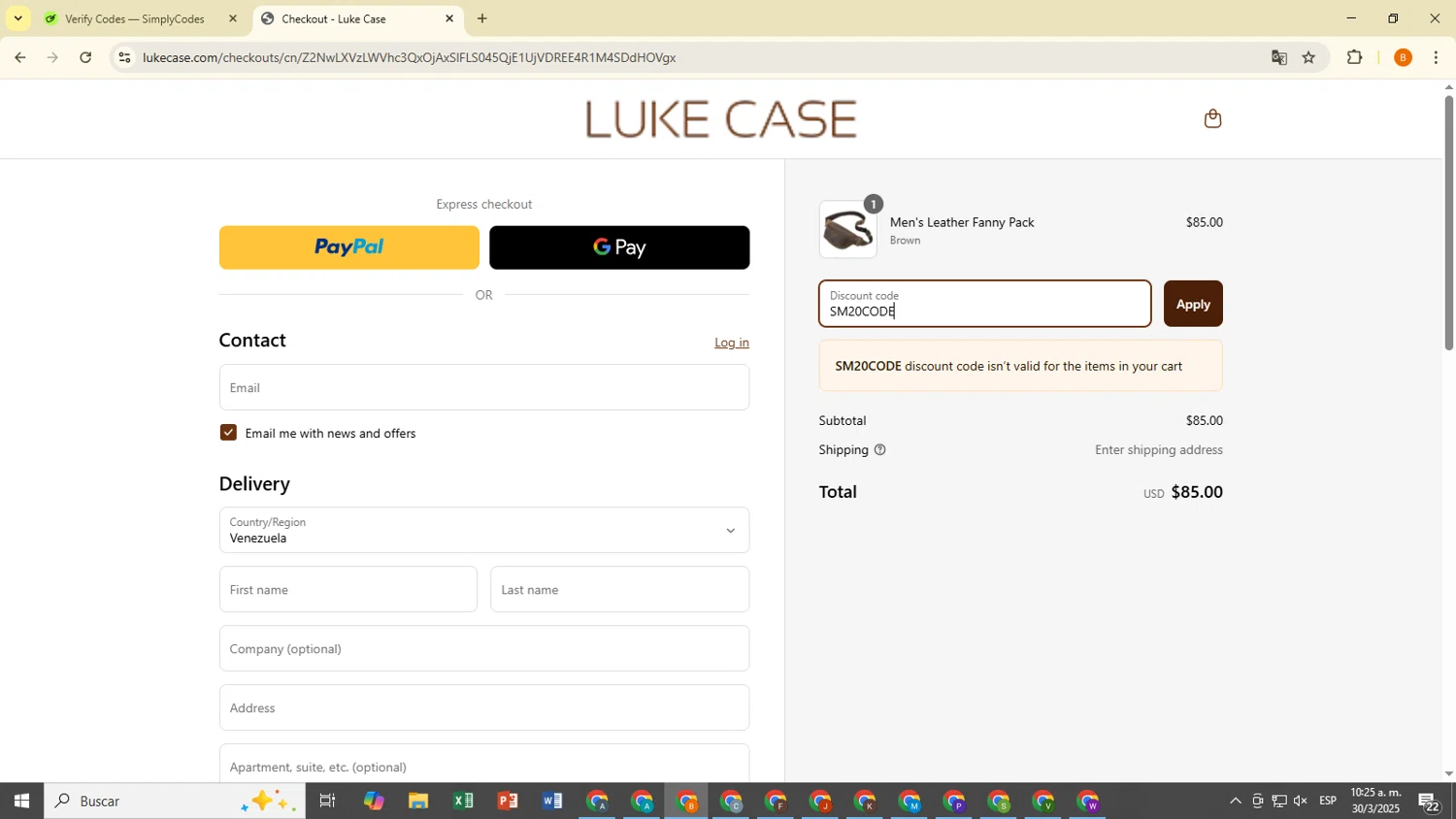Viewport: 1456px width, 819px height.
Task: Bookmark this page with the star icon
Action: coord(1308,57)
